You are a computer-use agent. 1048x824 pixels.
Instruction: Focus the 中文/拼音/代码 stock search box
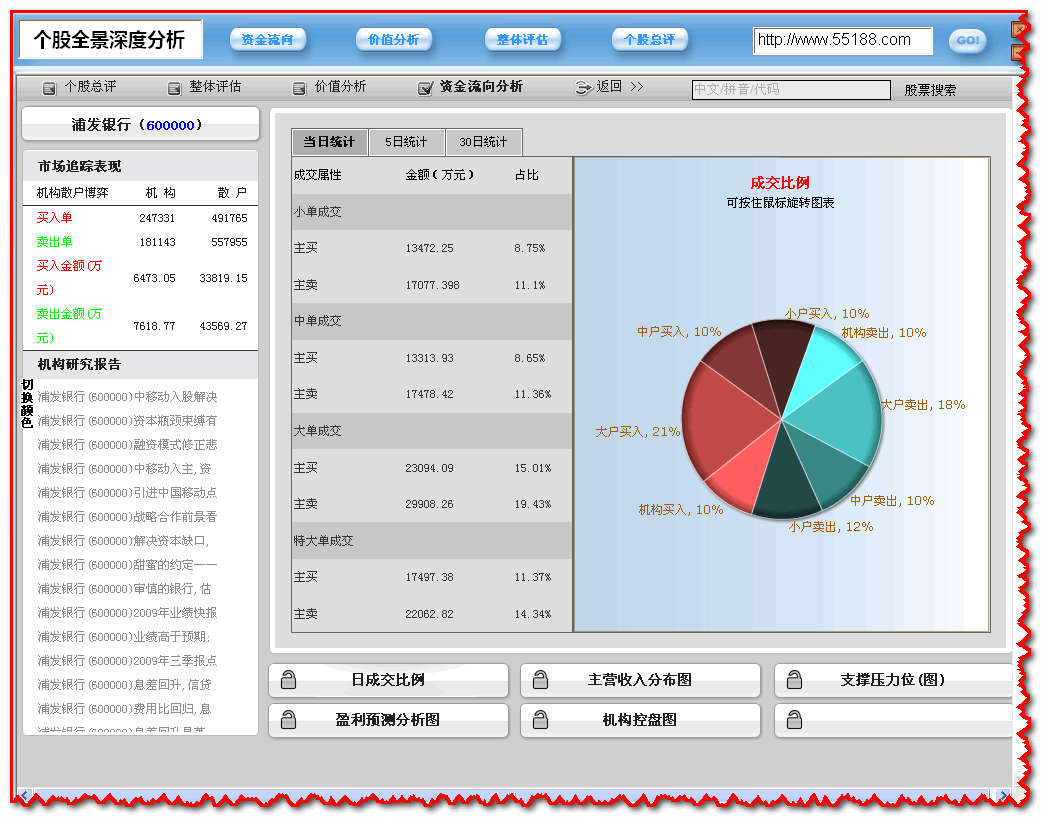coord(791,90)
